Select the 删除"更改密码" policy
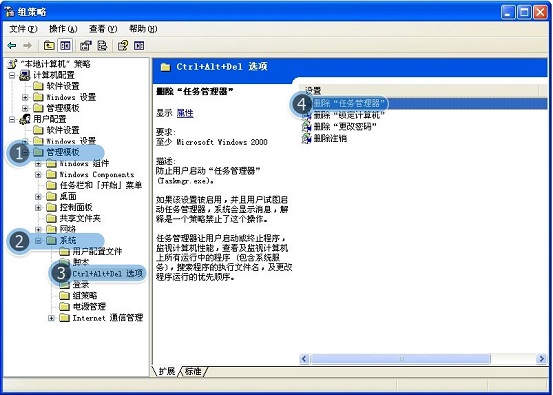 (x=345, y=127)
